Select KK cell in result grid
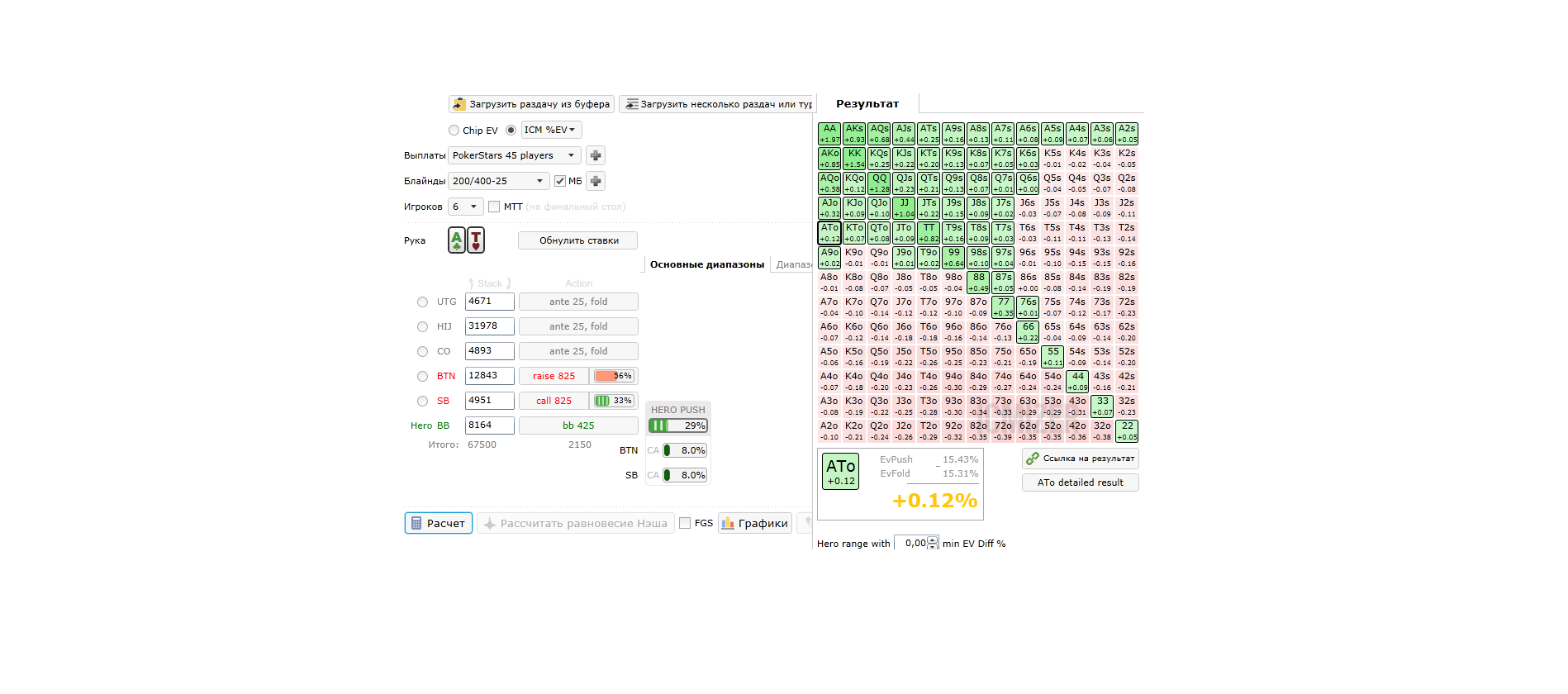Image resolution: width=1568 pixels, height=694 pixels. (x=854, y=159)
